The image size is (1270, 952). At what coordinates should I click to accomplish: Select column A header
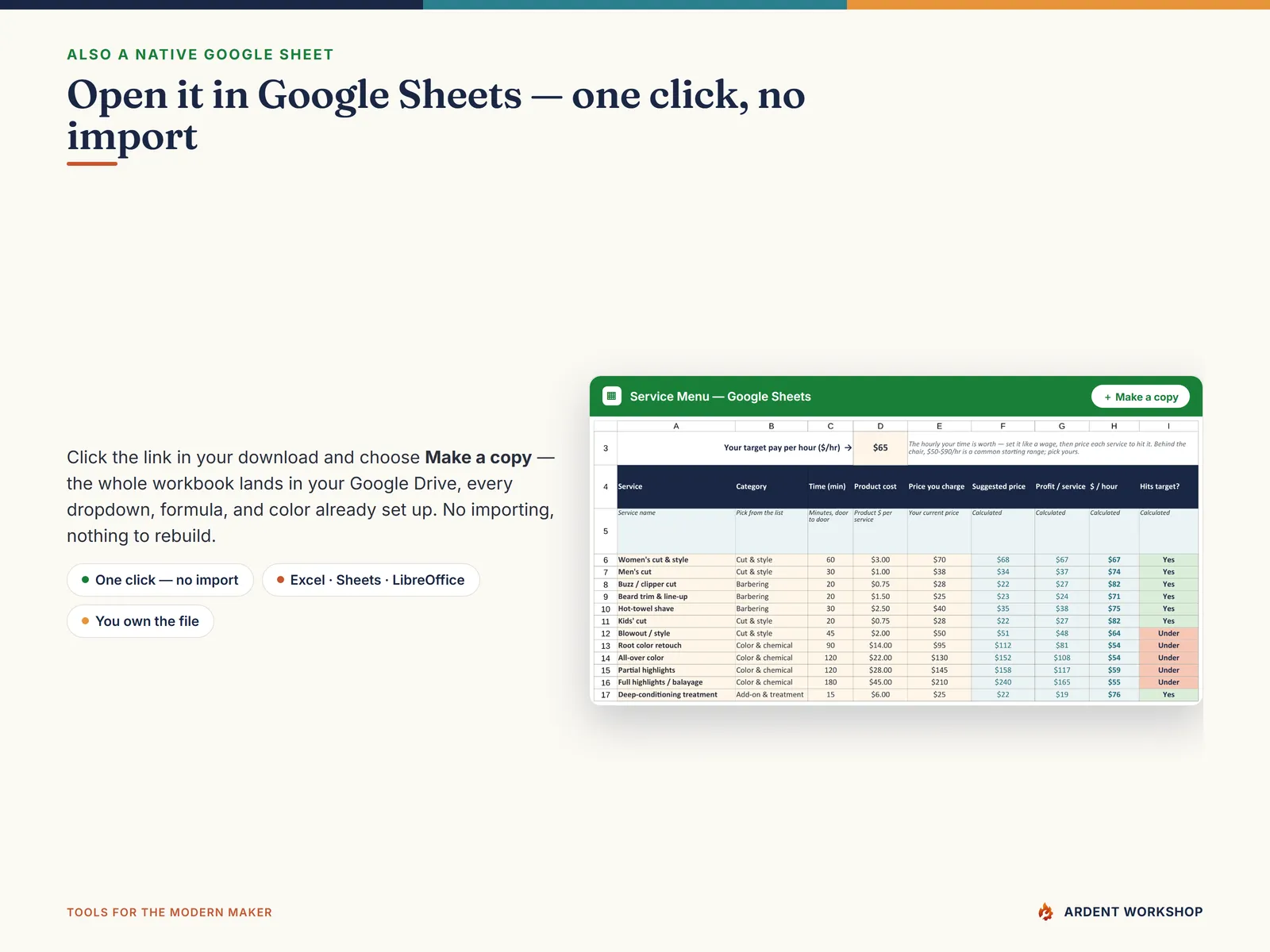(676, 426)
